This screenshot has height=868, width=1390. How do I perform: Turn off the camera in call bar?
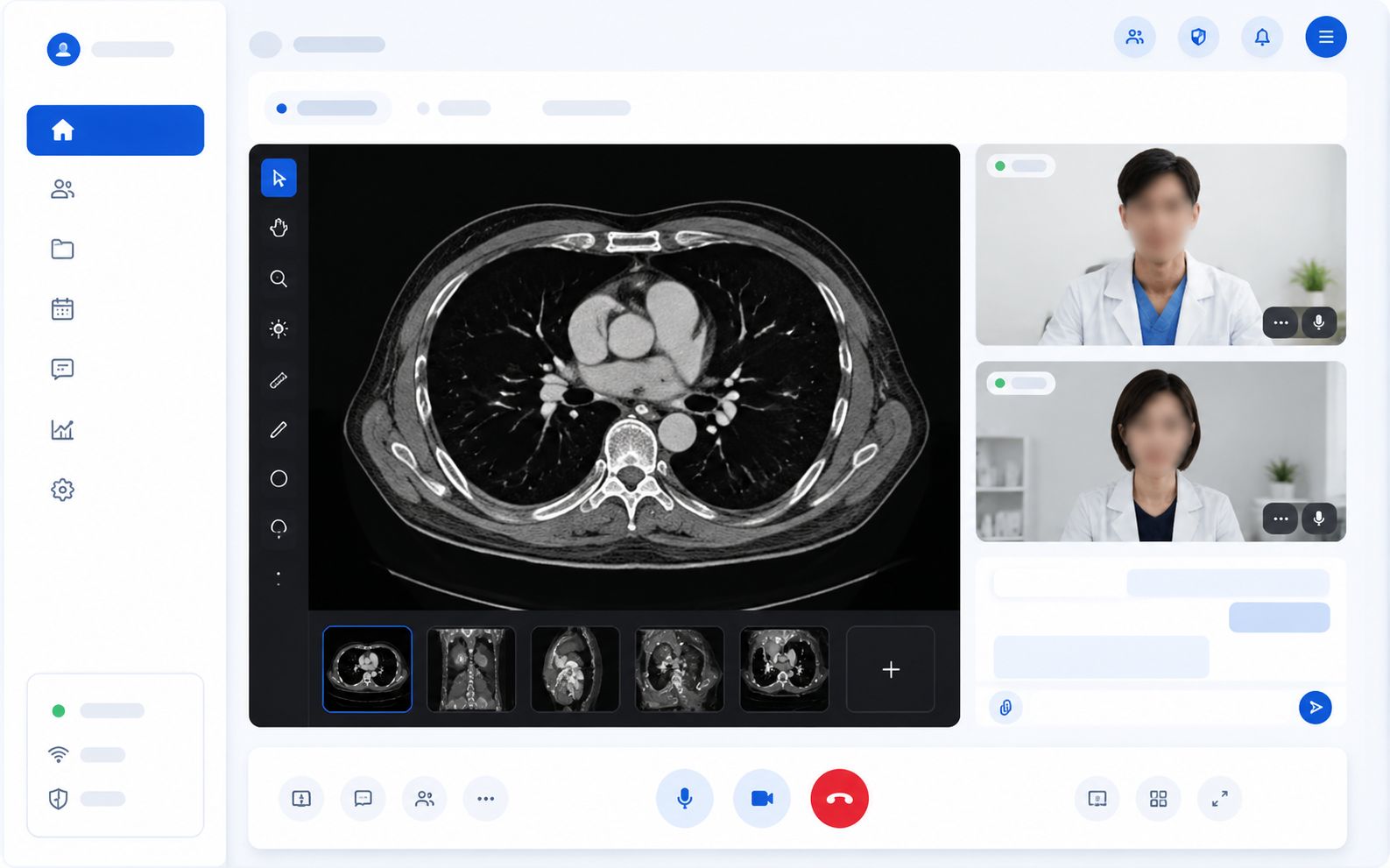762,799
